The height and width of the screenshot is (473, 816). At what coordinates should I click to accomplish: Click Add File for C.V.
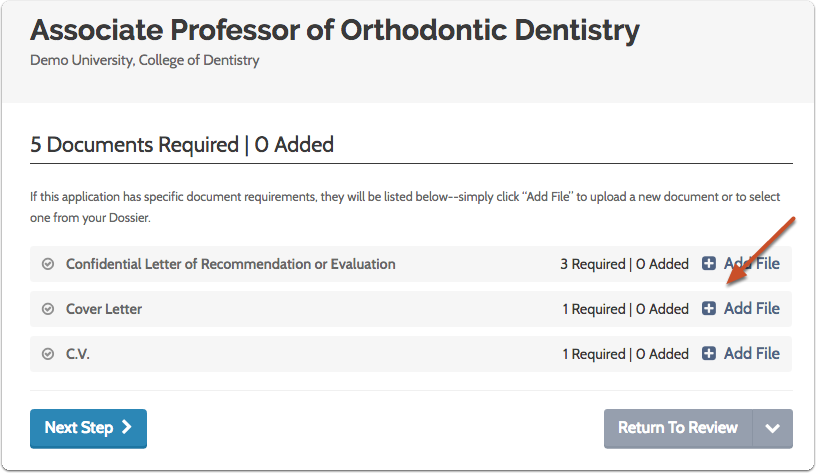[x=751, y=353]
